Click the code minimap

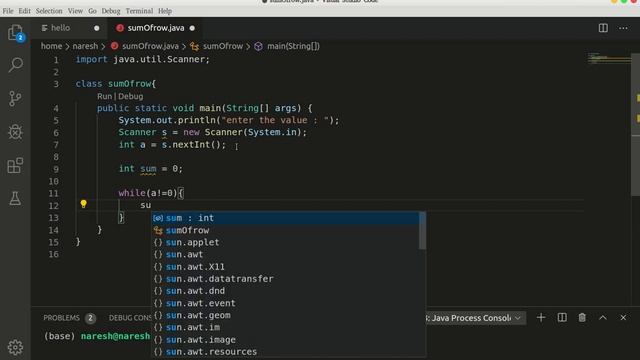[x=609, y=58]
